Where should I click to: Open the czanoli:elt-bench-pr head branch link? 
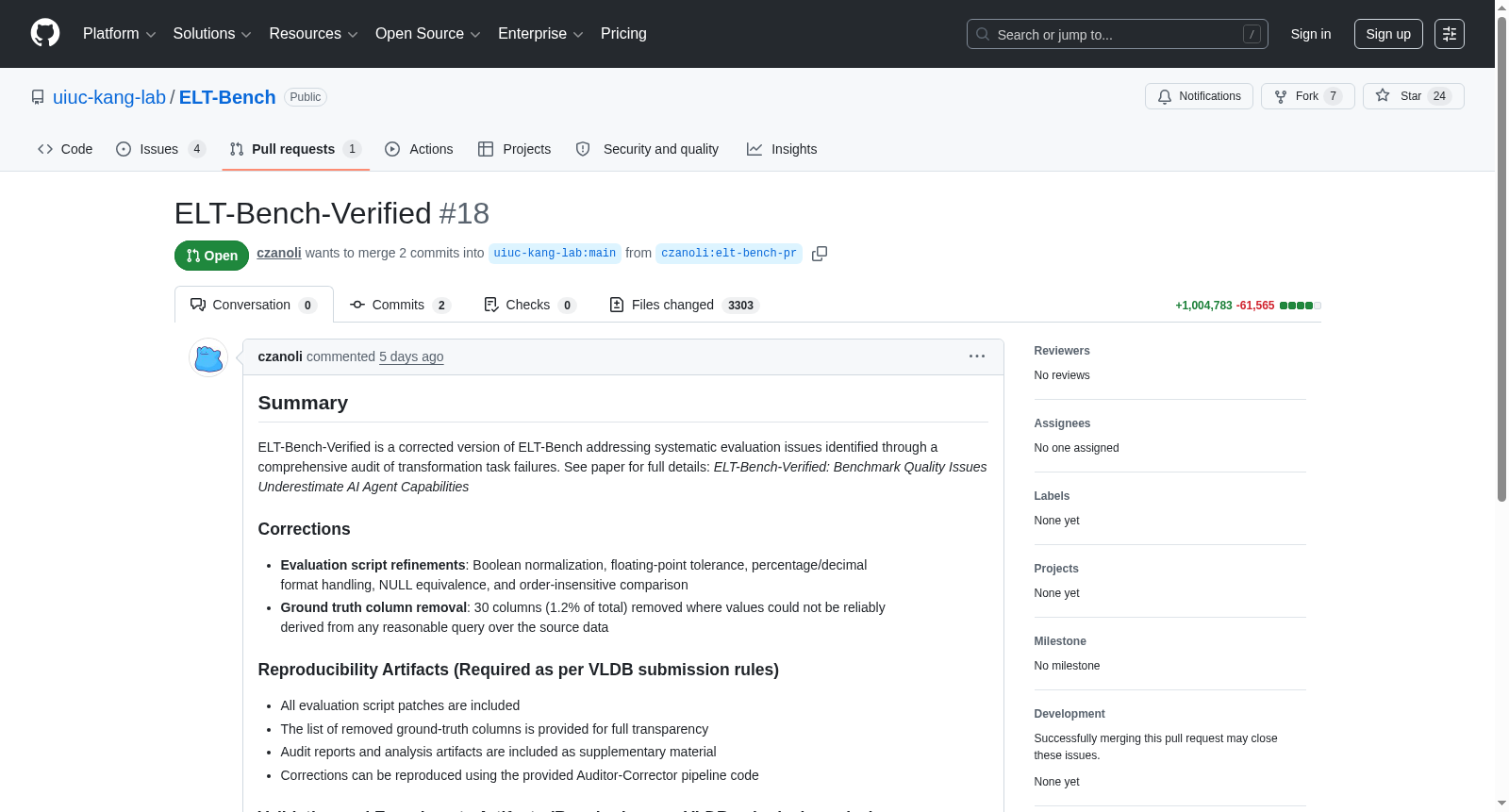(x=729, y=254)
